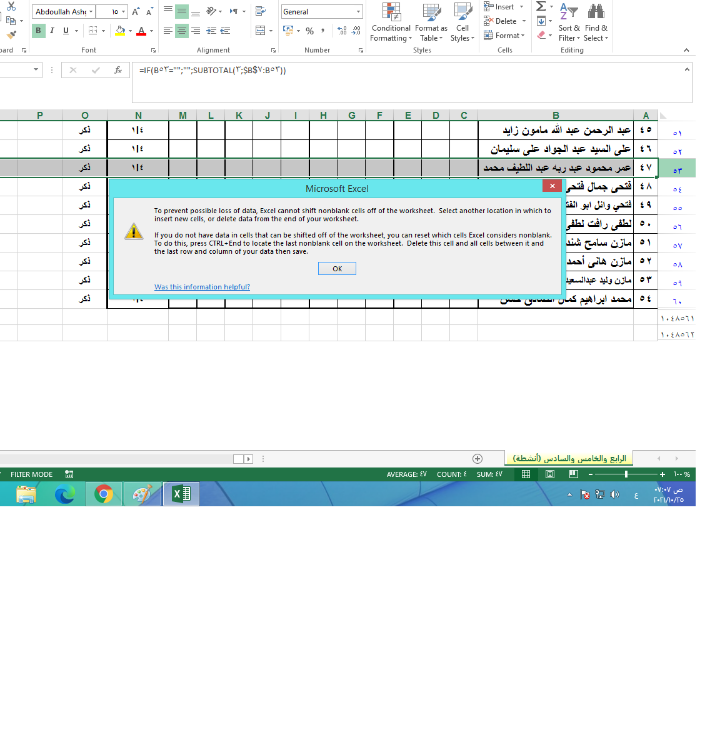This screenshot has height=750, width=720.
Task: Click the Decrease Indent icon
Action: pos(211,31)
